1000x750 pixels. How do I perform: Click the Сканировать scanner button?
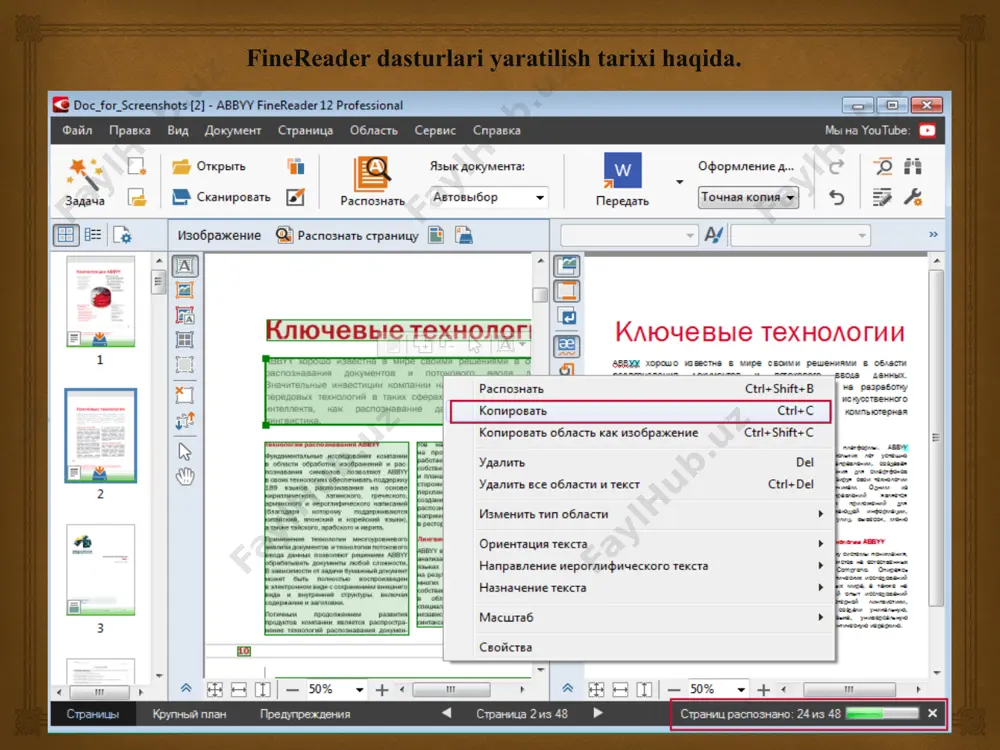click(x=221, y=197)
